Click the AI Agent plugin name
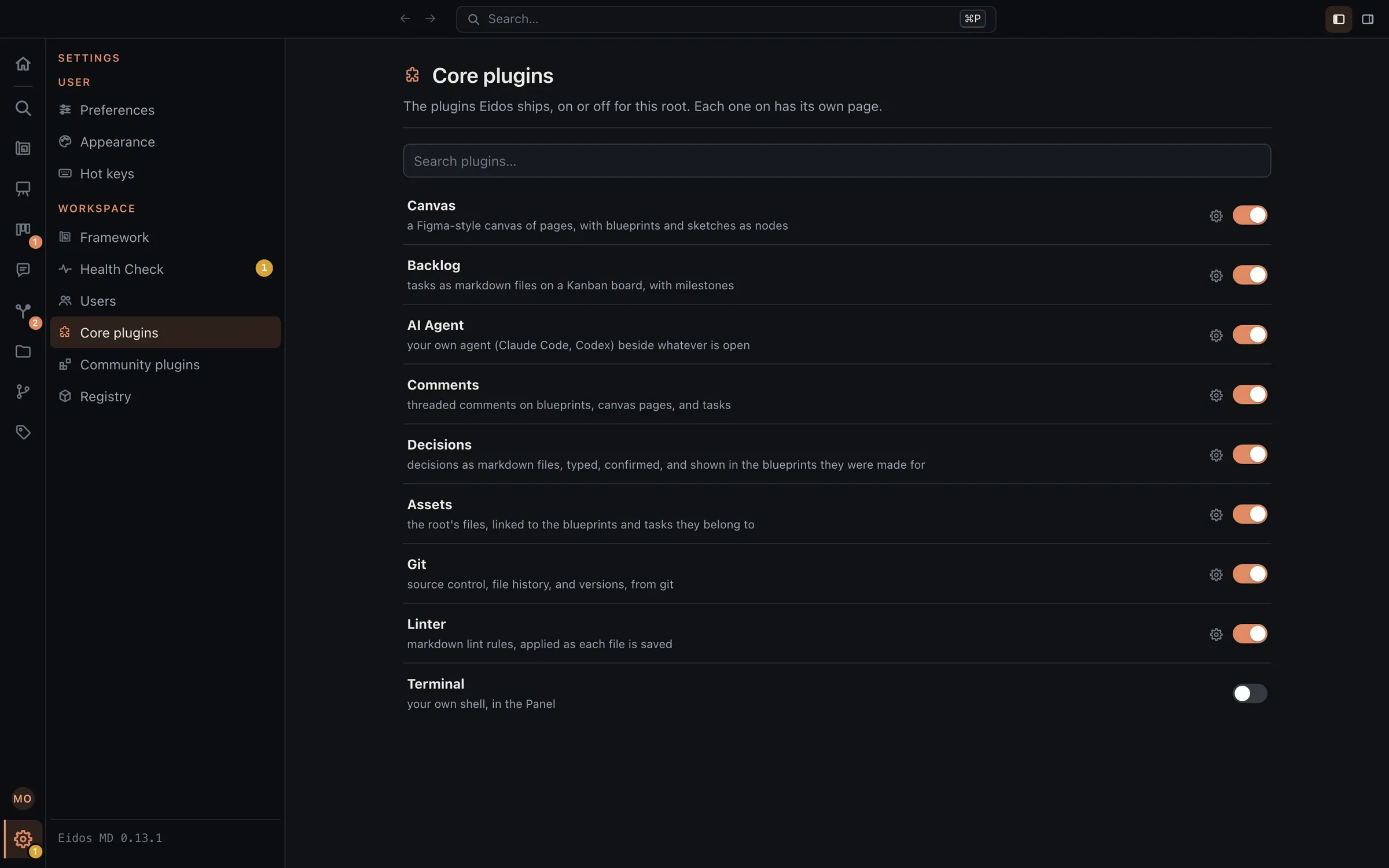The width and height of the screenshot is (1389, 868). pos(435,325)
